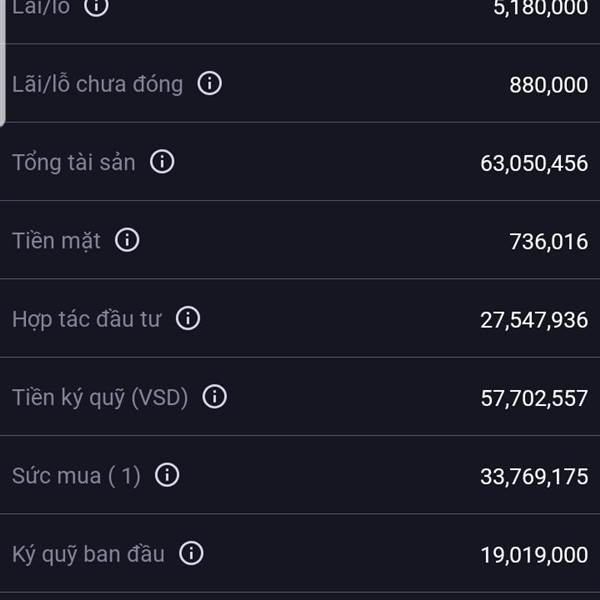Tap info icon beside Tiền mặt
The image size is (600, 600).
click(x=127, y=240)
